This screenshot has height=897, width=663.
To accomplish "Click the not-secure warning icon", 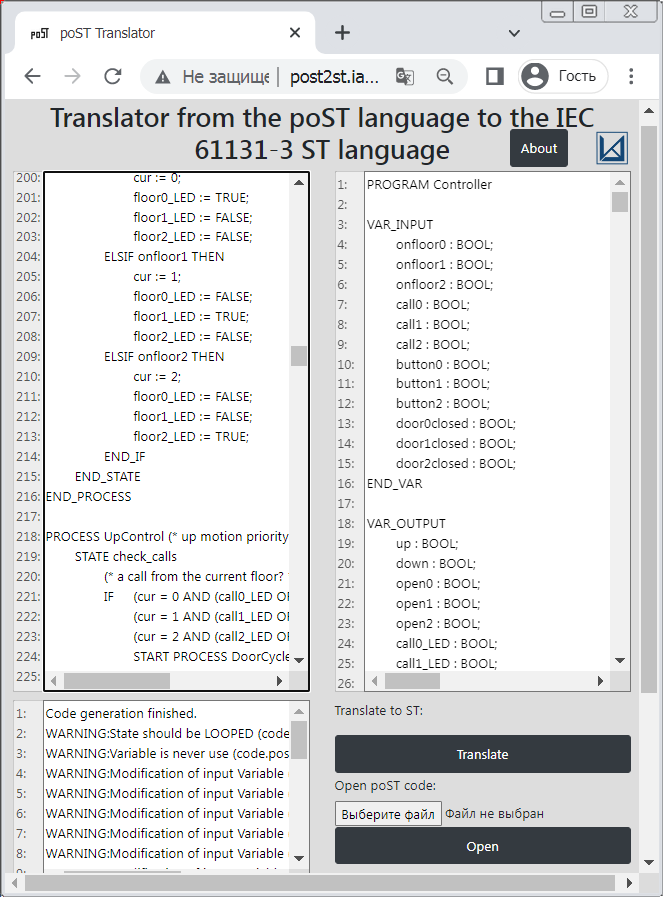I will pos(162,76).
